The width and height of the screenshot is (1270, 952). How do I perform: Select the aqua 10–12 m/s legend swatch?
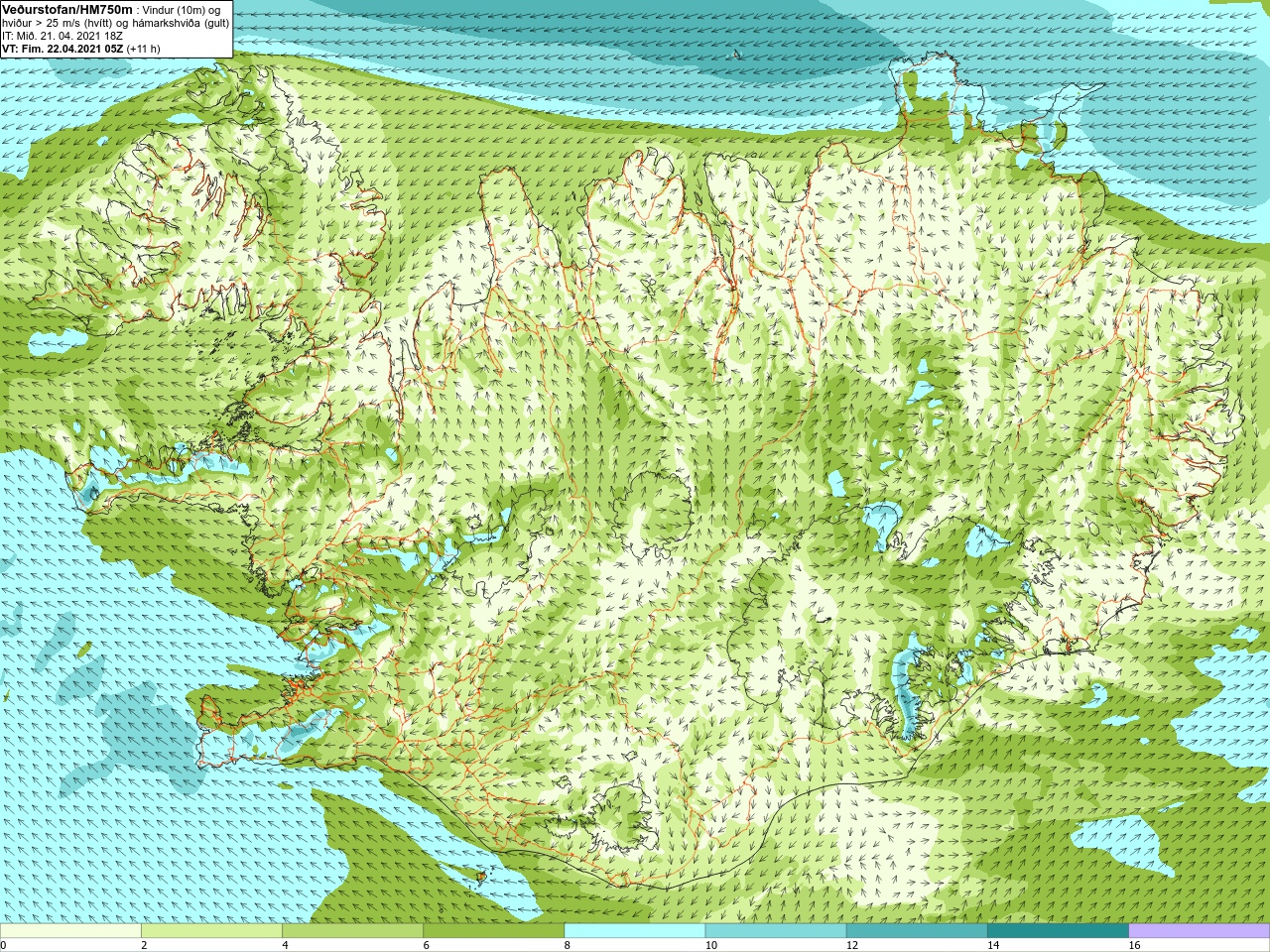coord(775,931)
